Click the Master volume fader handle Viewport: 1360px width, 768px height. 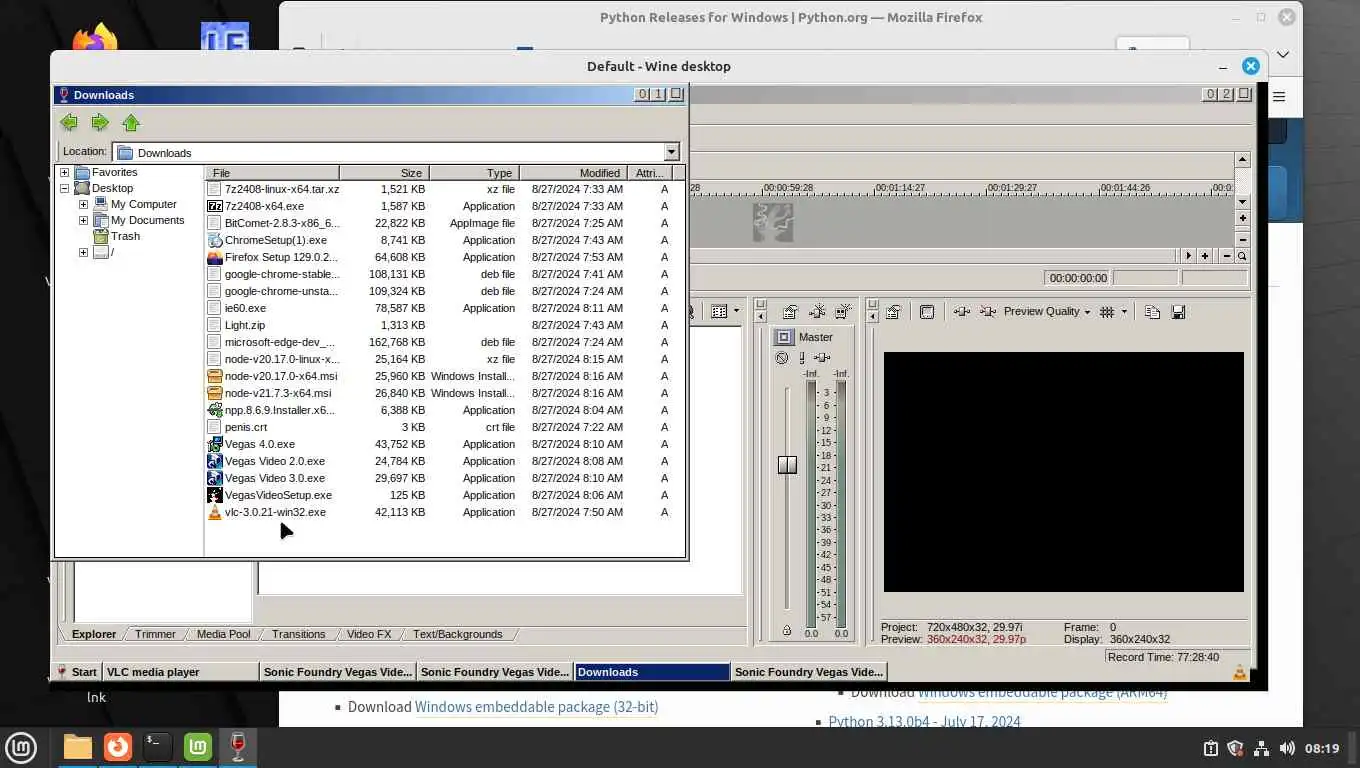(x=787, y=465)
